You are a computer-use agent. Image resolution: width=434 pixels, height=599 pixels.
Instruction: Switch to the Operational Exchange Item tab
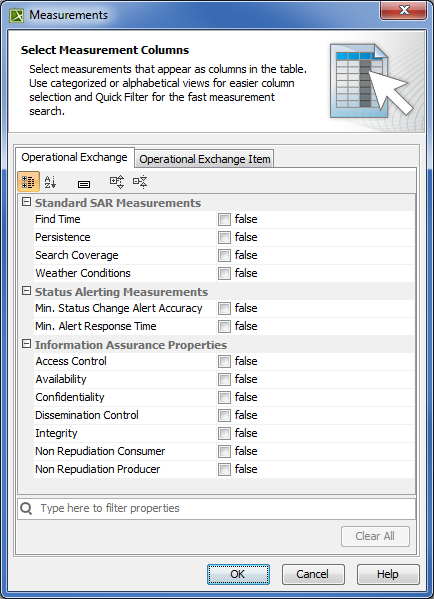pos(204,159)
